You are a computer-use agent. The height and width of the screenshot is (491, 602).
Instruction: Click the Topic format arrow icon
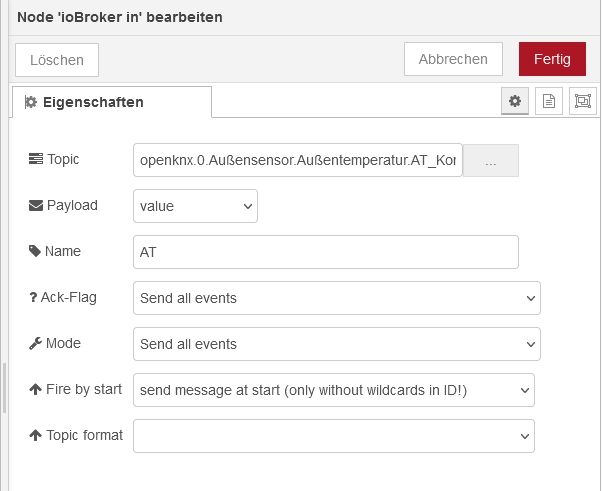pos(36,435)
